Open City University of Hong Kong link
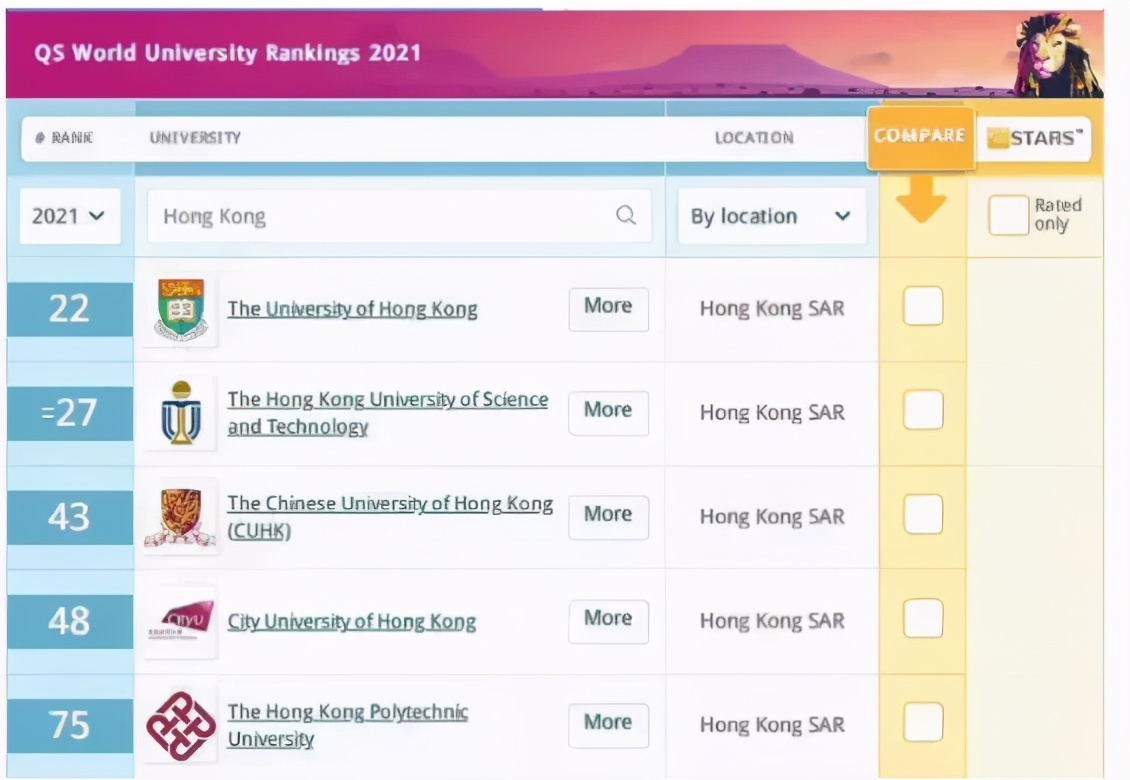This screenshot has width=1130, height=780. click(352, 621)
